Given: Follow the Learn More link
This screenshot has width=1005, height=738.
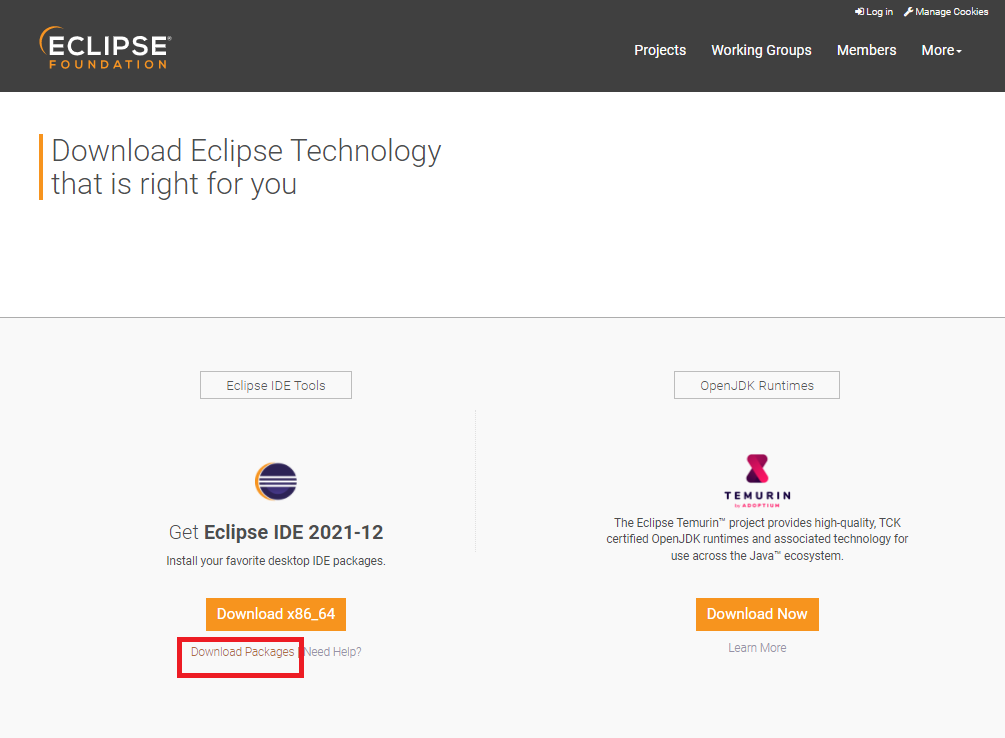Looking at the screenshot, I should [x=757, y=648].
